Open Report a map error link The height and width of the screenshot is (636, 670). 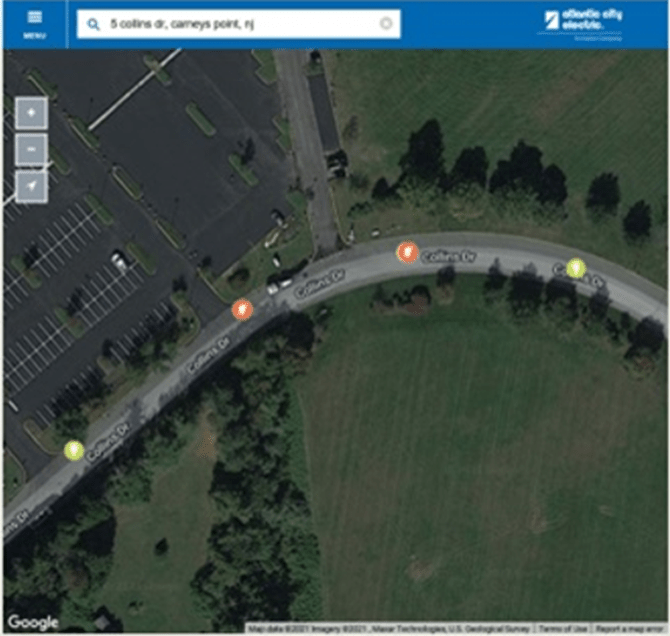[629, 629]
